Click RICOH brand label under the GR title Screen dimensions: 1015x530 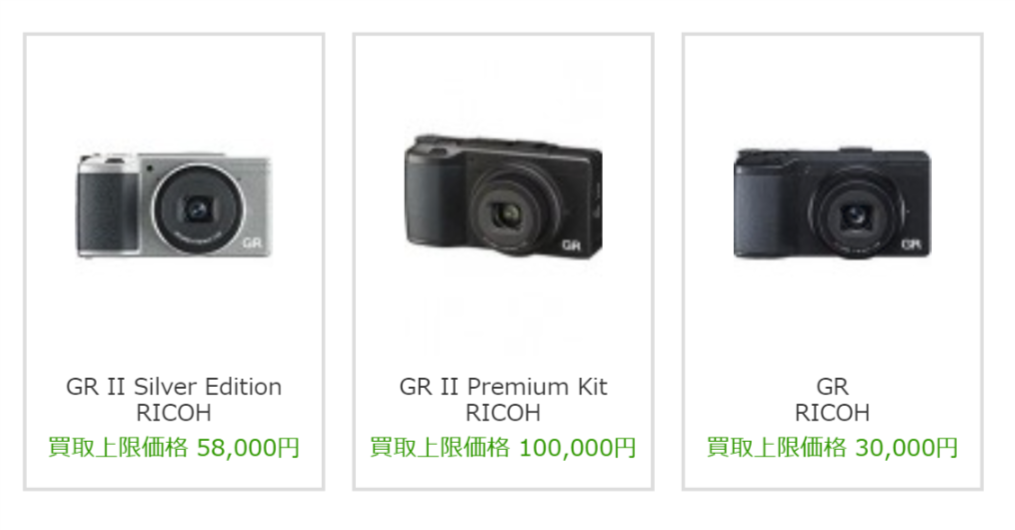832,413
